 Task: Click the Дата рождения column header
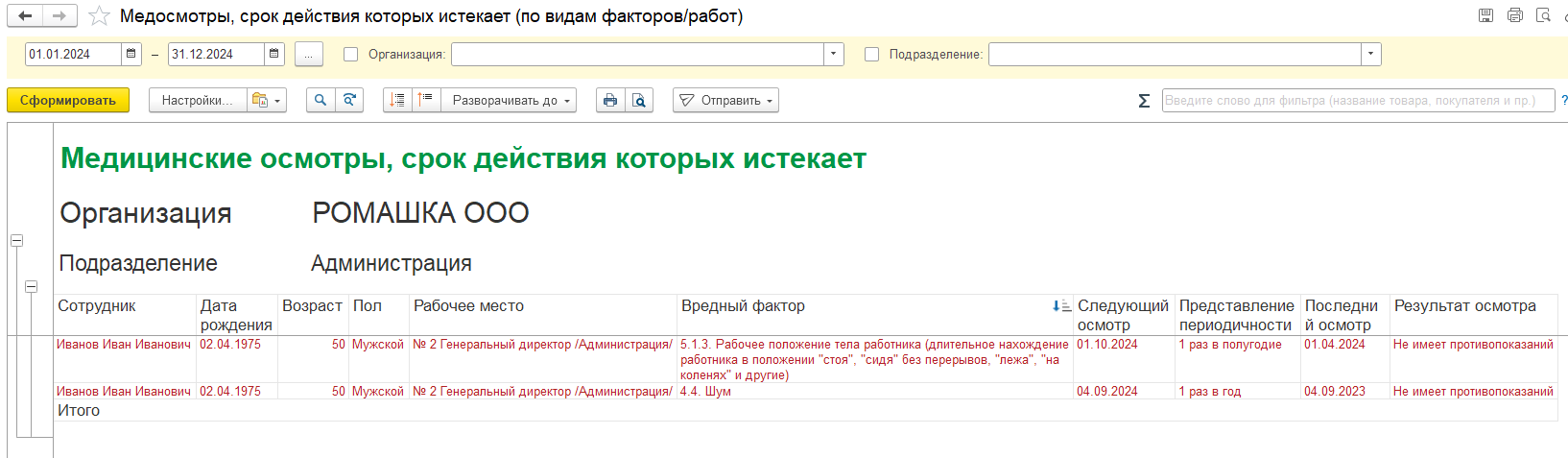(x=236, y=315)
